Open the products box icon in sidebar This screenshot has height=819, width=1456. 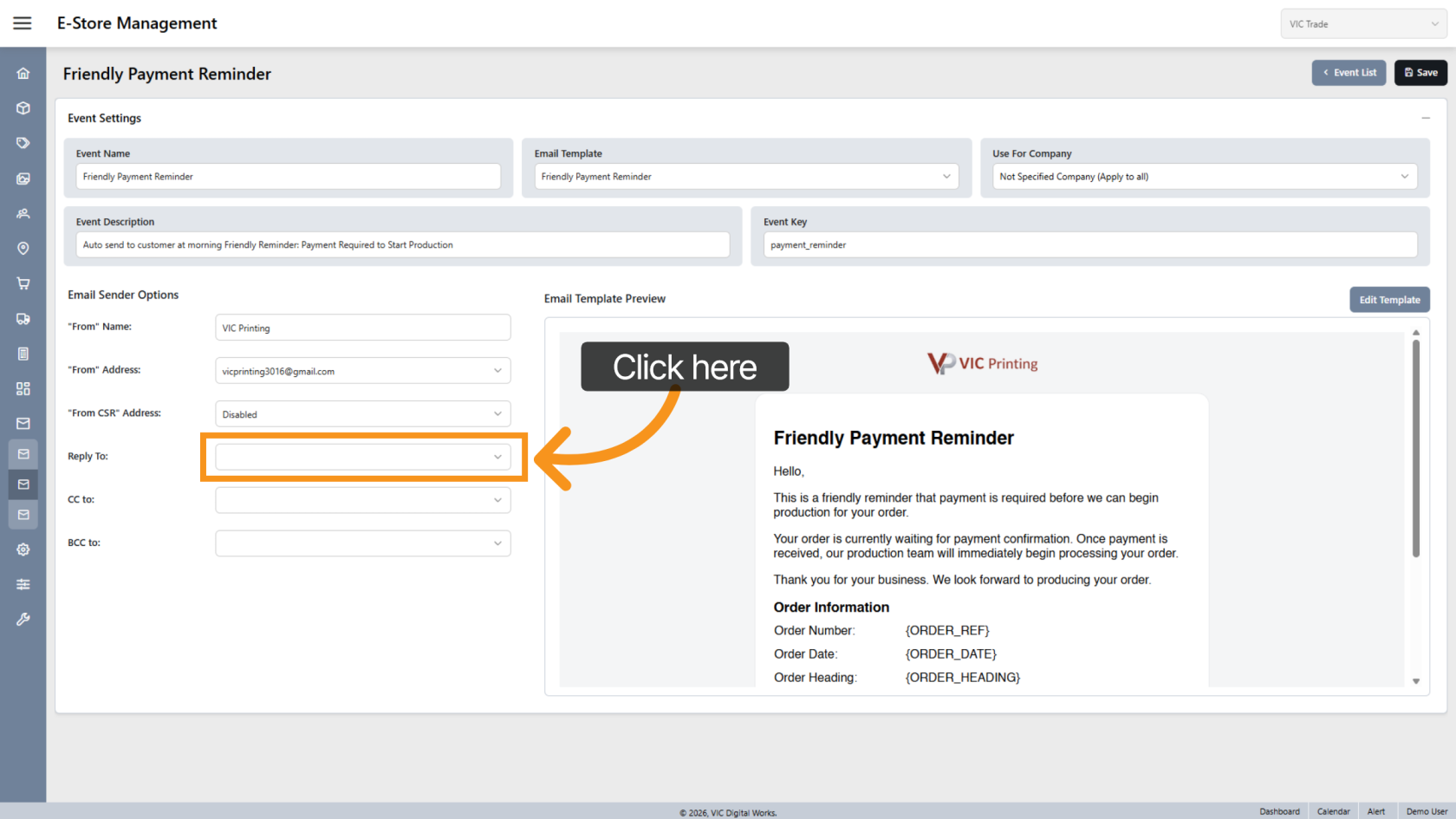point(23,108)
